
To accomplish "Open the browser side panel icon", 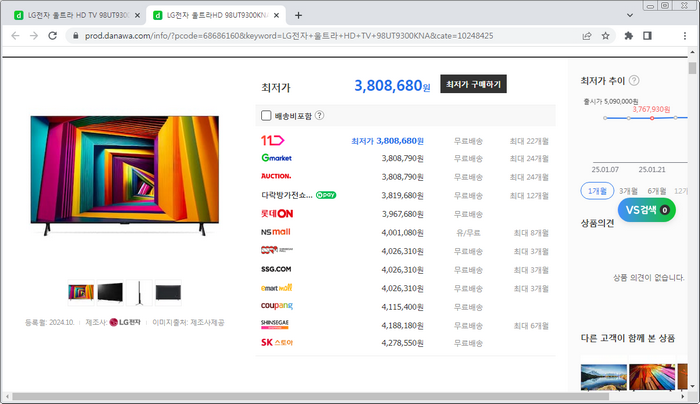I will [x=647, y=36].
